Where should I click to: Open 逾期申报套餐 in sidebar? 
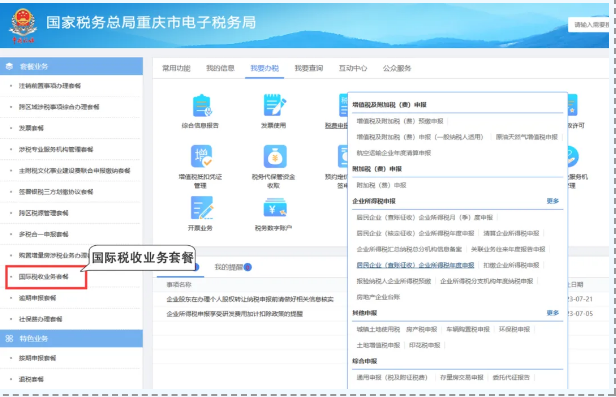click(37, 298)
